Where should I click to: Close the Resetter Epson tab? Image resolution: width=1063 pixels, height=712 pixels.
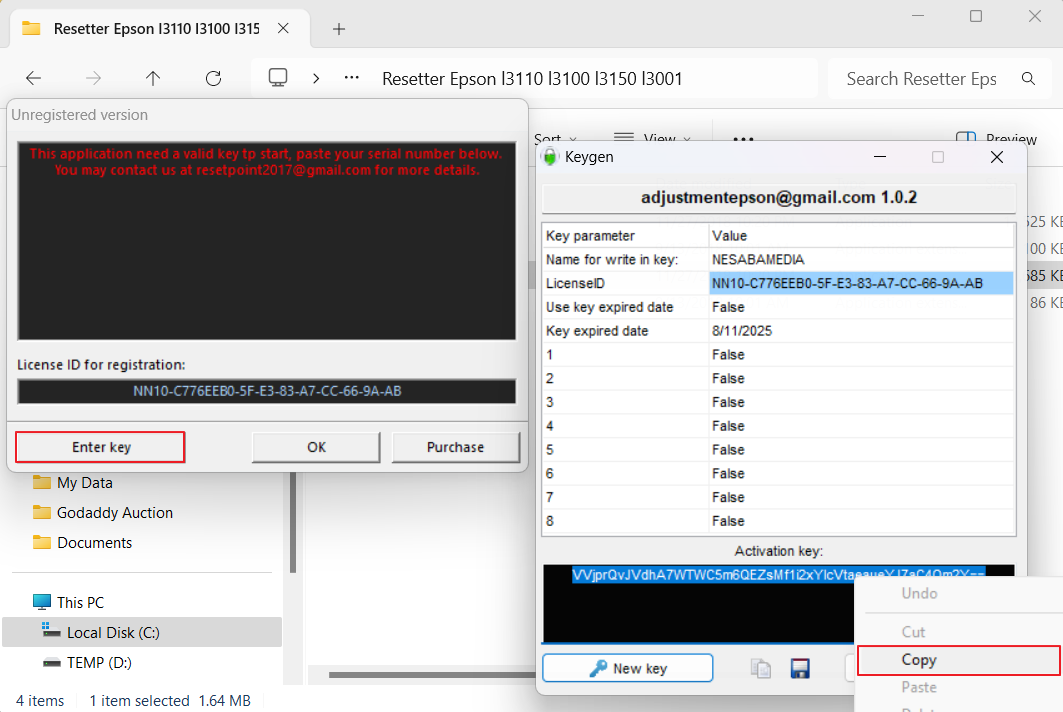pyautogui.click(x=284, y=28)
